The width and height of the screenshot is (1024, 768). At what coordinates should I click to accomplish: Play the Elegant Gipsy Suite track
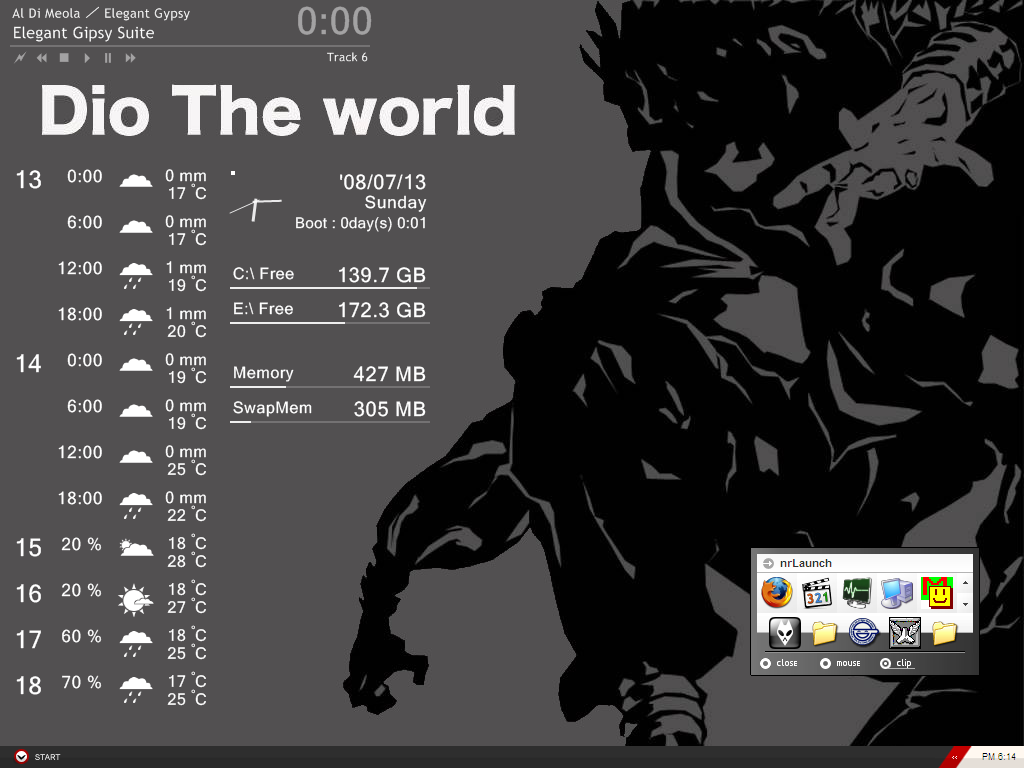coord(86,58)
